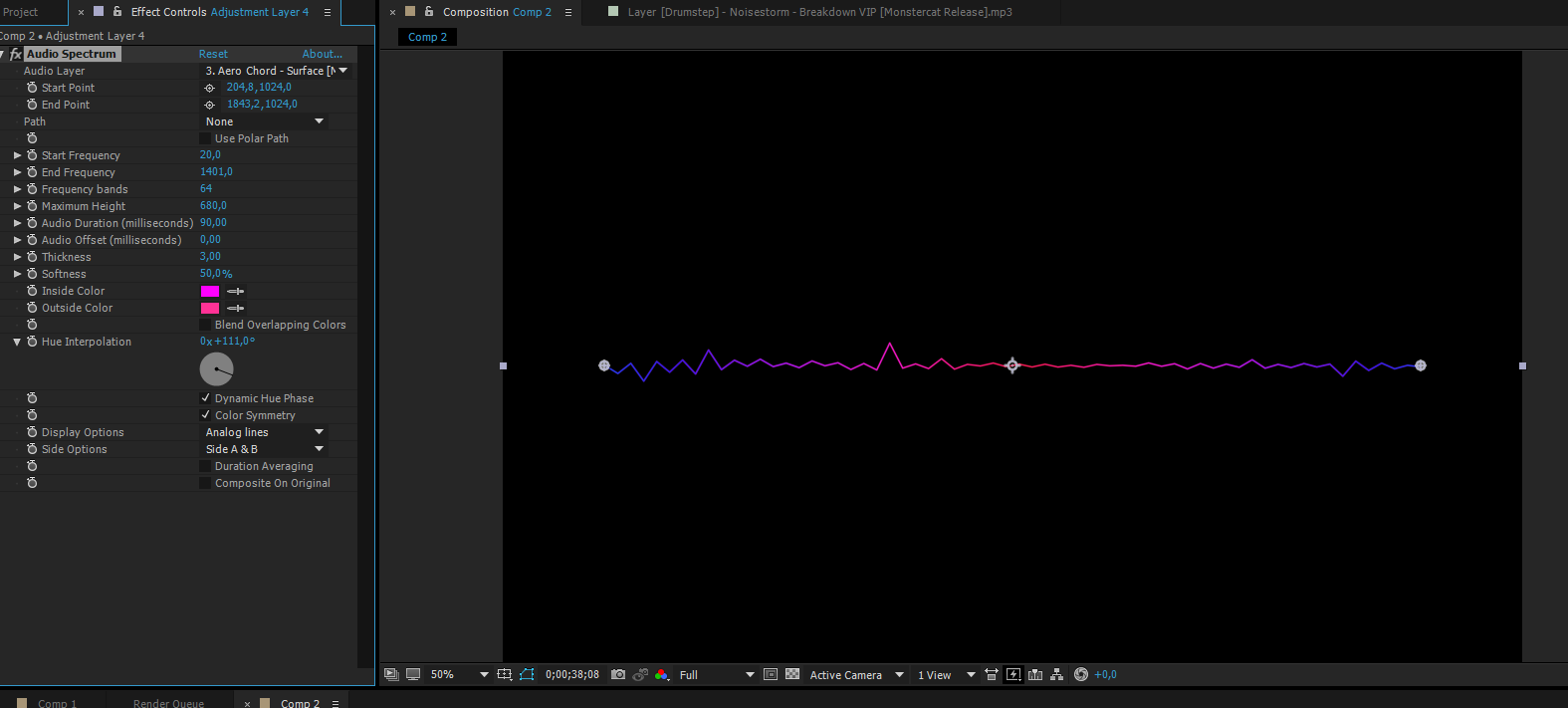The height and width of the screenshot is (708, 1568).
Task: Click the Reset Exposure icon
Action: pos(1081,674)
